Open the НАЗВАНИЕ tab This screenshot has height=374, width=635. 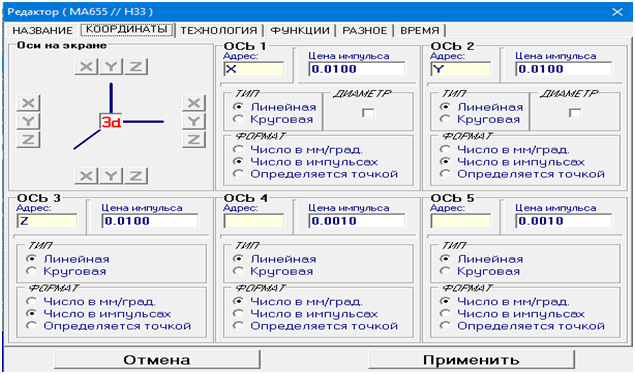[43, 30]
